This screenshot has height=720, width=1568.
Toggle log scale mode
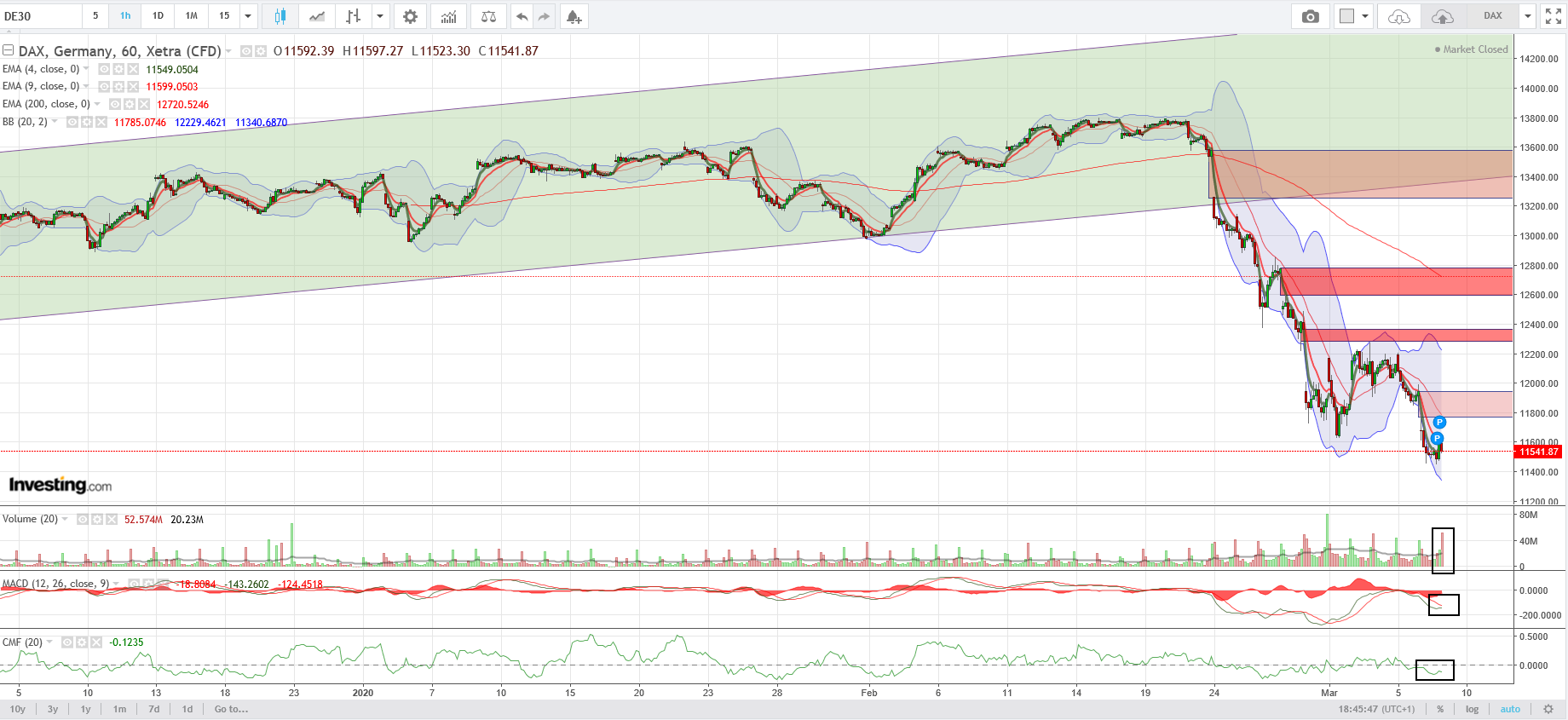1472,709
